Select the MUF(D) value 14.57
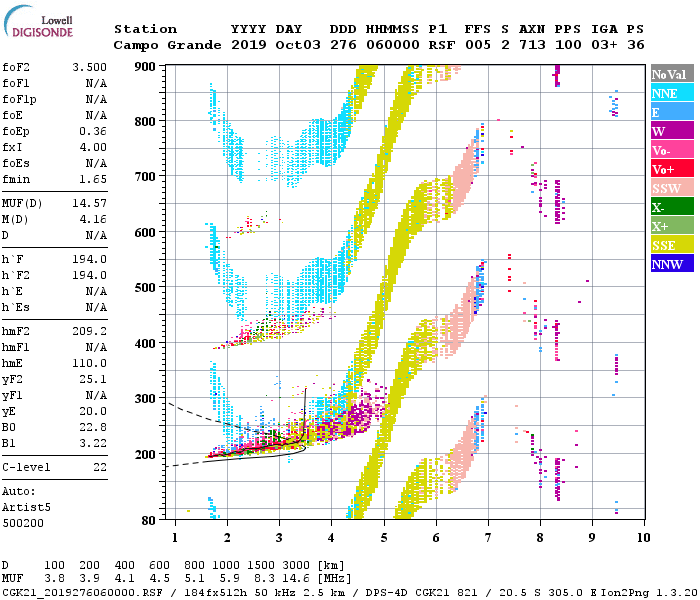Image resolution: width=700 pixels, height=600 pixels. tap(89, 203)
